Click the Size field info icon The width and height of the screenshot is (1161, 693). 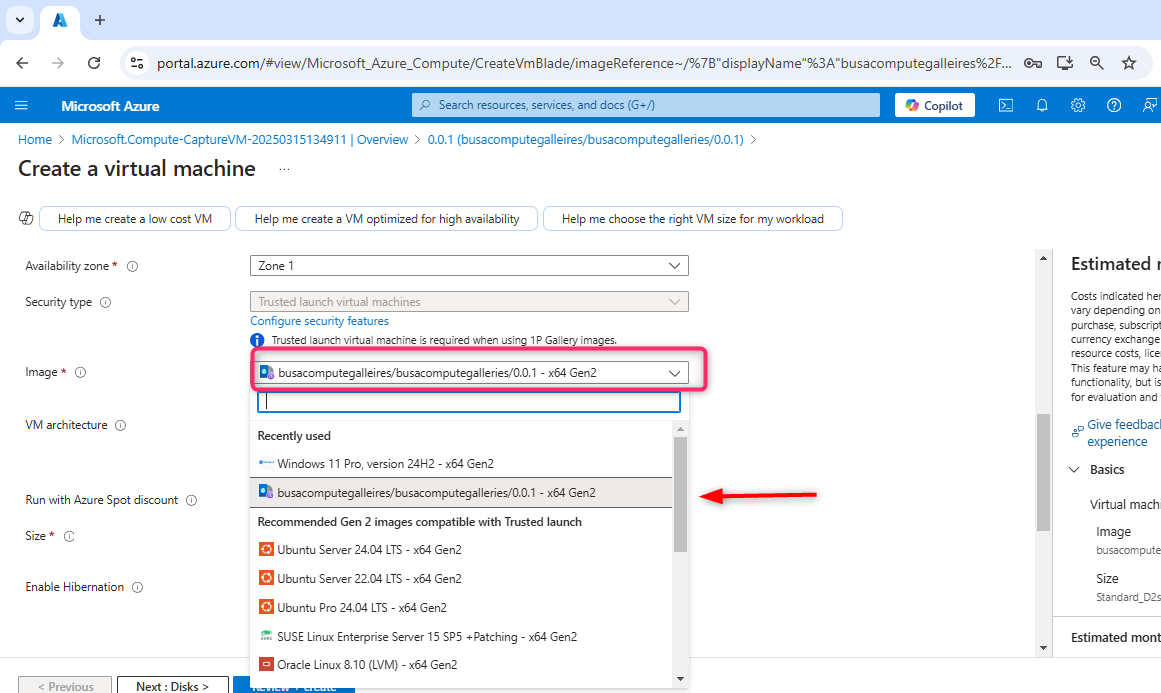(x=69, y=536)
